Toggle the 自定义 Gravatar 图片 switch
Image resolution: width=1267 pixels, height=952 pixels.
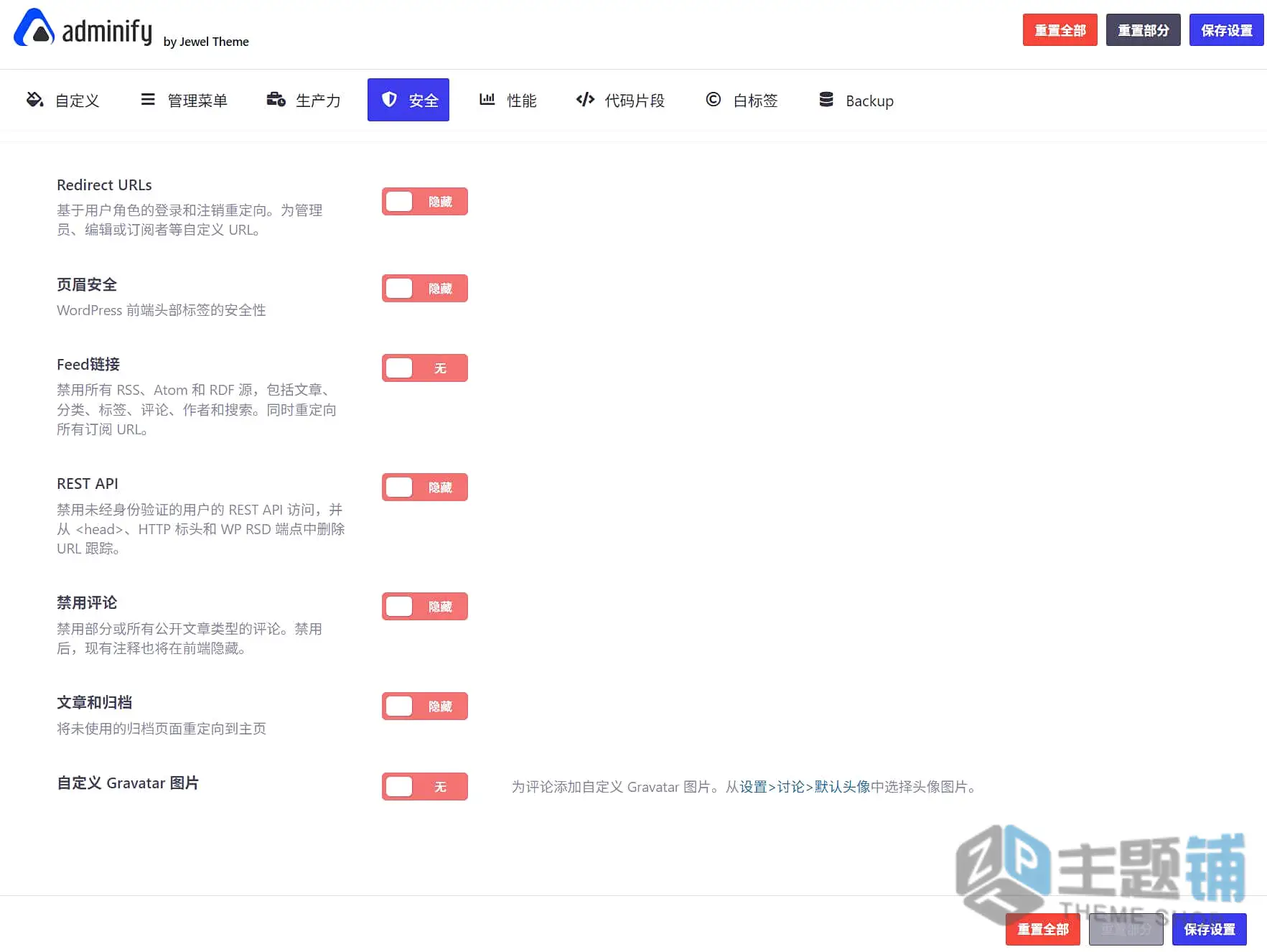pyautogui.click(x=424, y=787)
